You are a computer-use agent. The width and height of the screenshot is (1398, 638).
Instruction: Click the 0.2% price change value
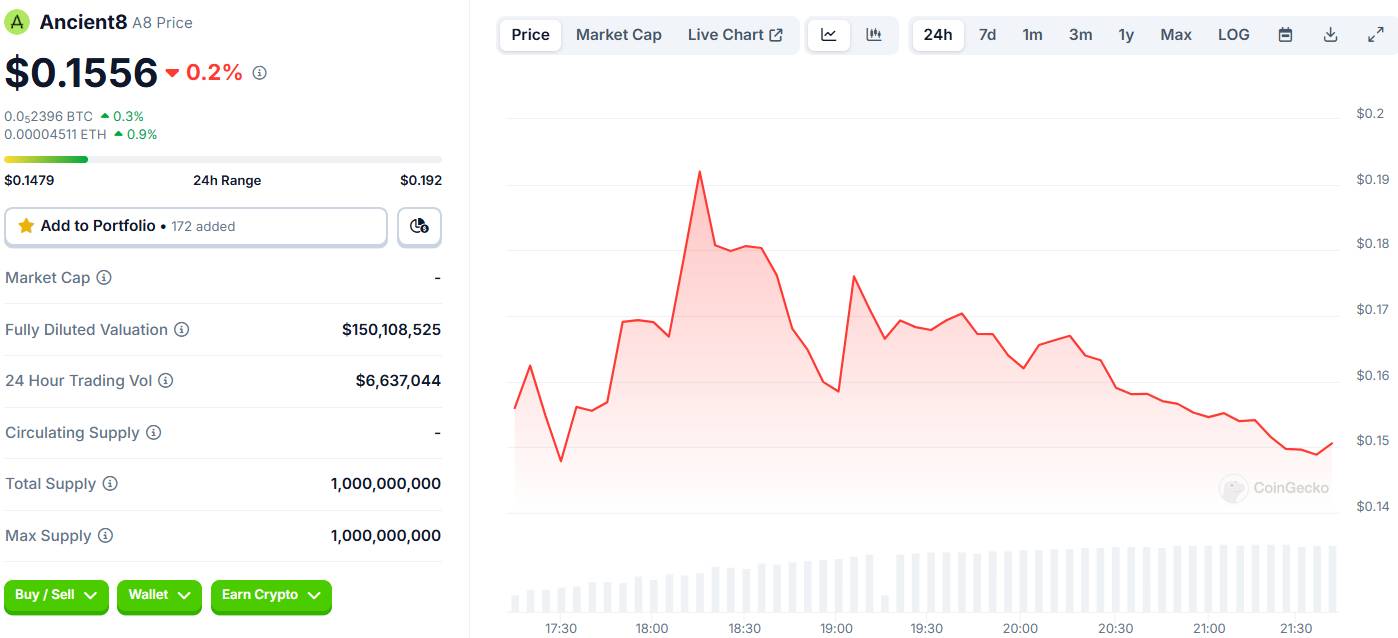214,73
